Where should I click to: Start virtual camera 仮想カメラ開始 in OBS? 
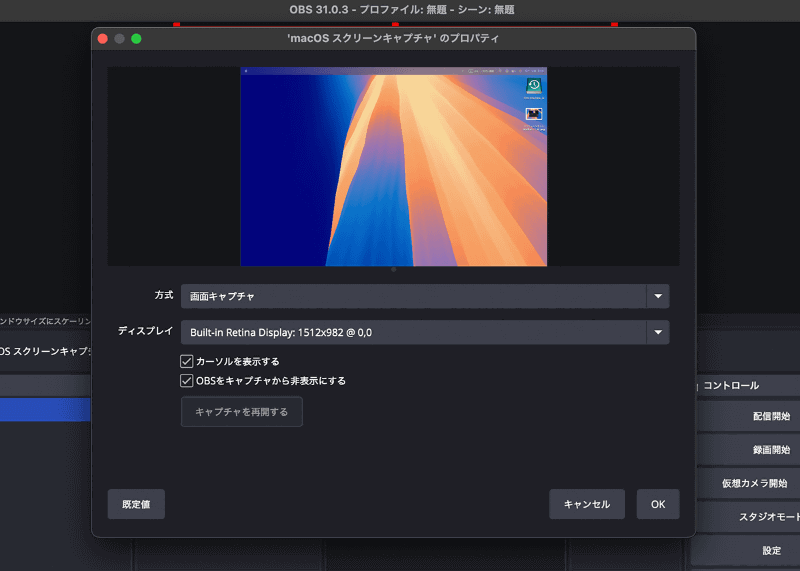click(x=748, y=483)
